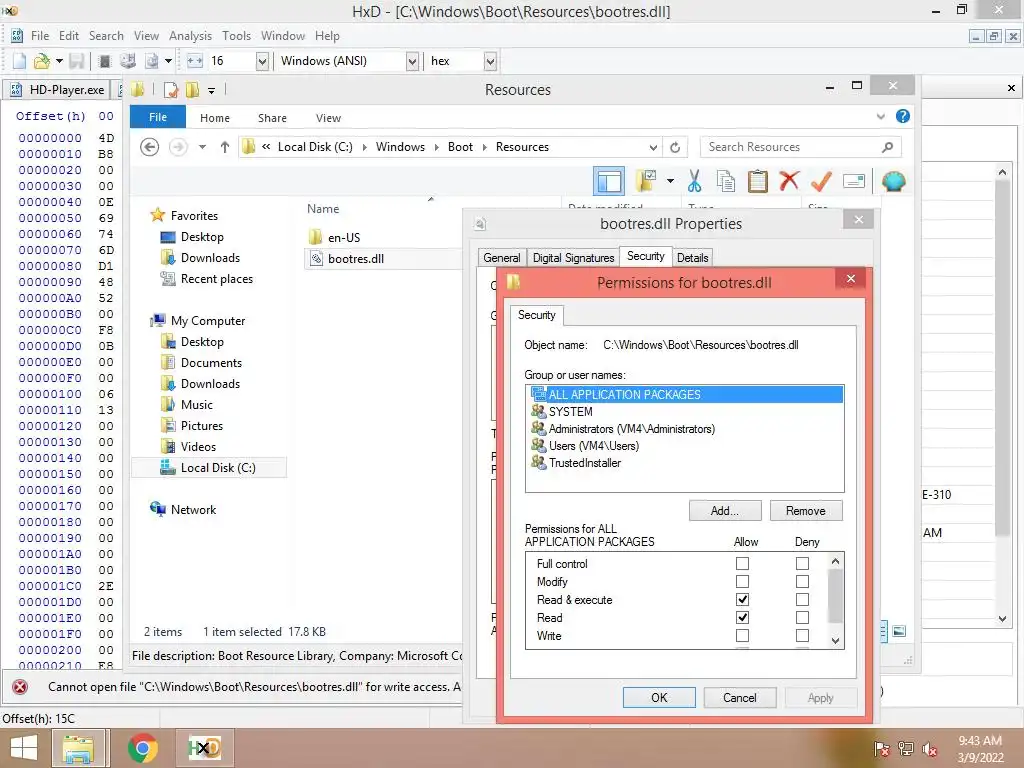Check Allow for Write permission
Viewport: 1024px width, 768px height.
click(x=743, y=635)
